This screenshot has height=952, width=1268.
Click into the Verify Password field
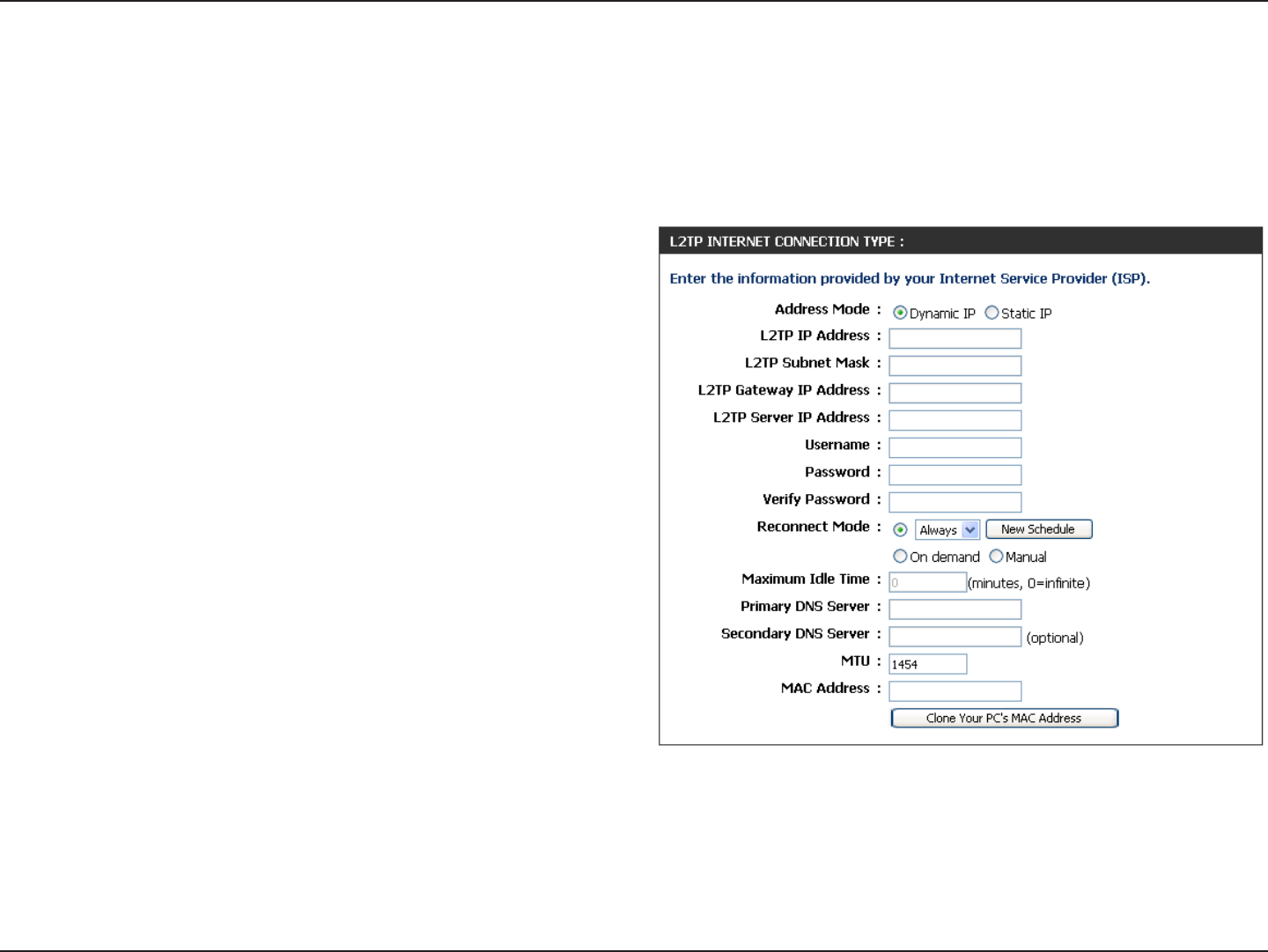click(x=955, y=503)
